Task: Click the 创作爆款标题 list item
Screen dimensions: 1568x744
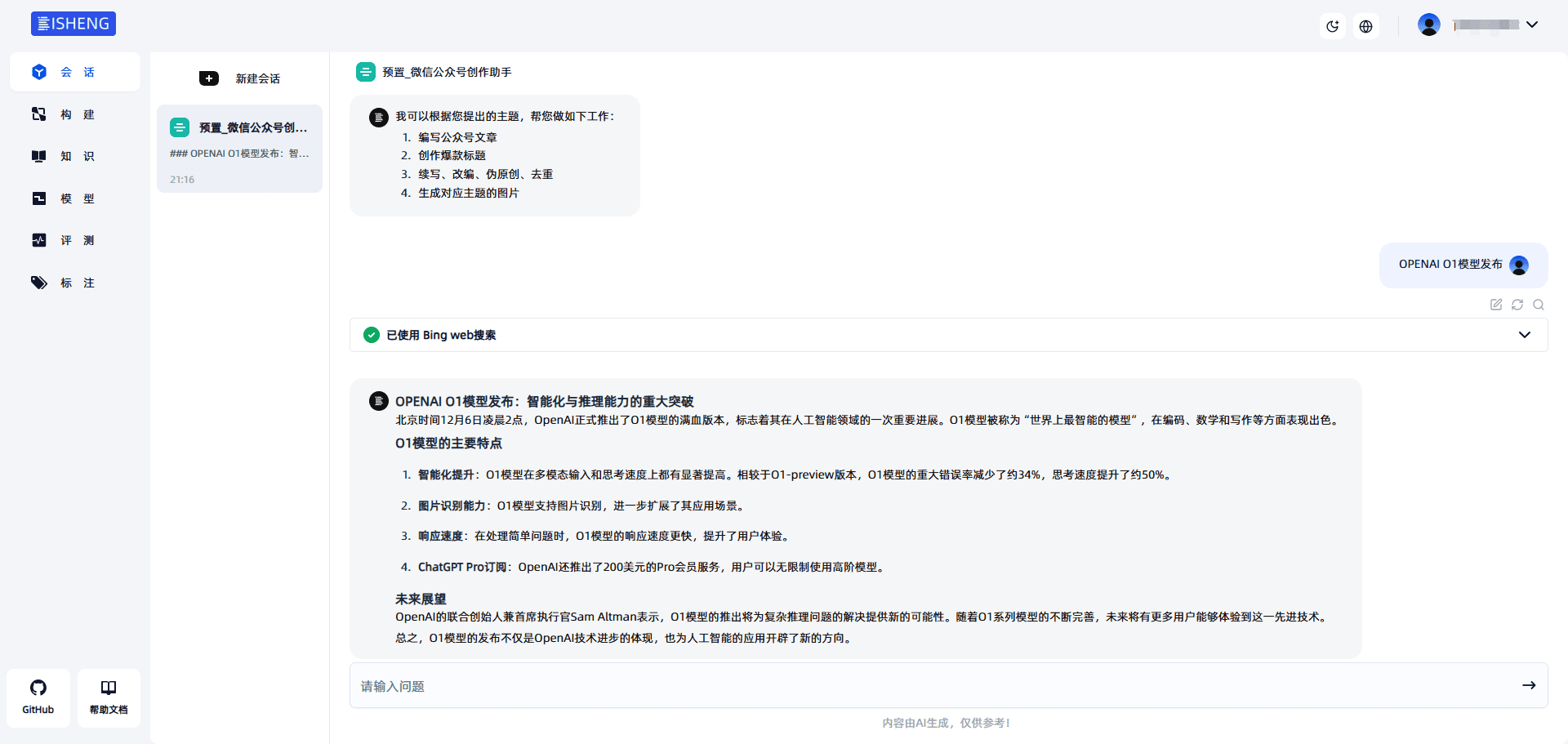Action: point(452,155)
